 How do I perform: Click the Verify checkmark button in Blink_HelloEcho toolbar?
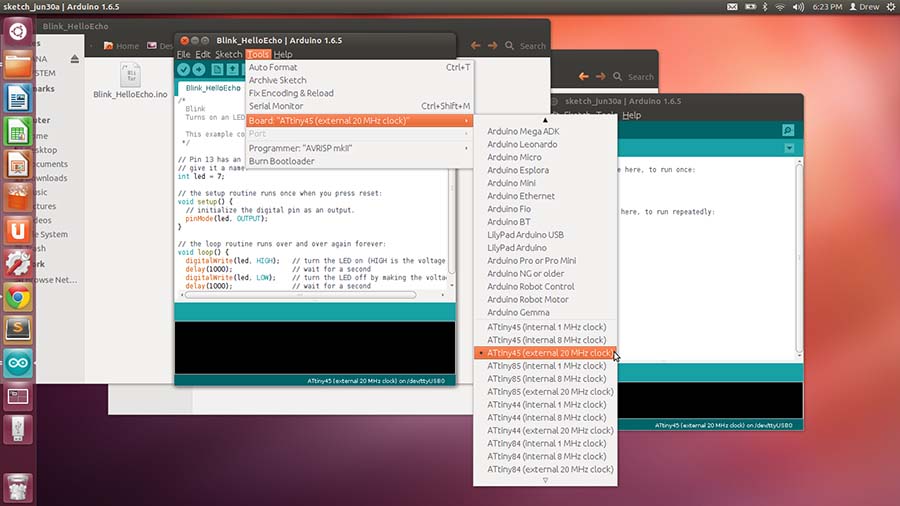[x=183, y=69]
